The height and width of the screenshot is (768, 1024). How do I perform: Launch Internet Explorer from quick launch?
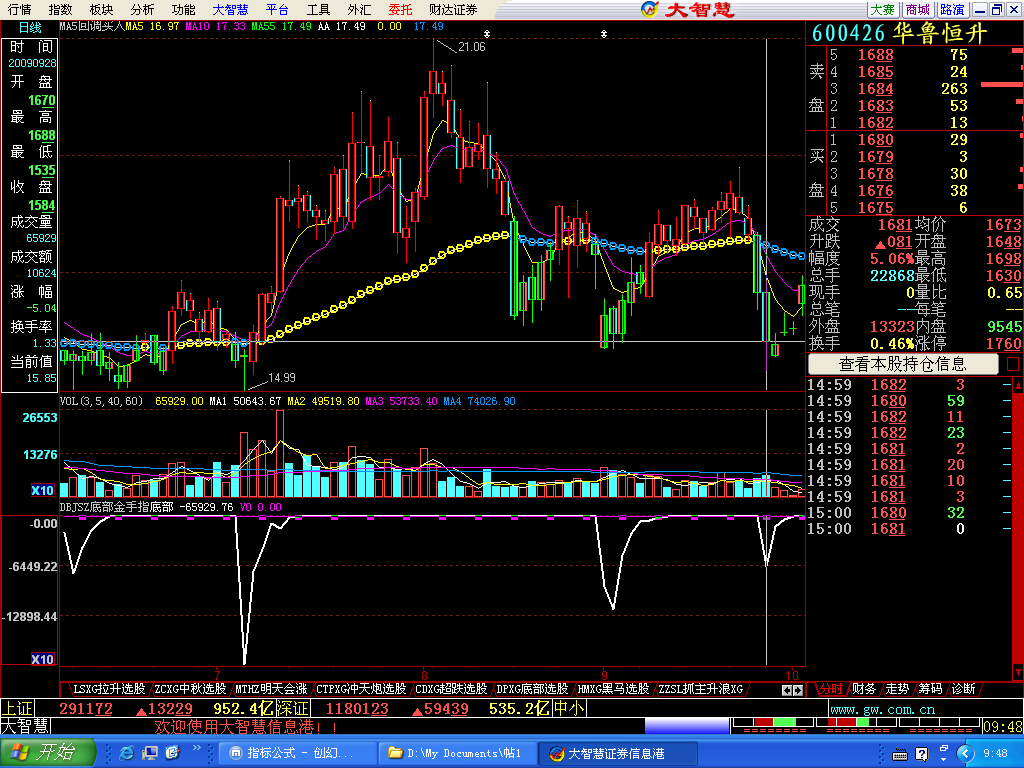(x=127, y=754)
